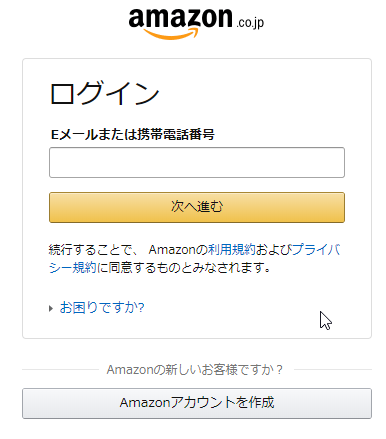Screen dimensions: 386x439
Task: Click the Amazonアカウントを作成 button
Action: [197, 403]
